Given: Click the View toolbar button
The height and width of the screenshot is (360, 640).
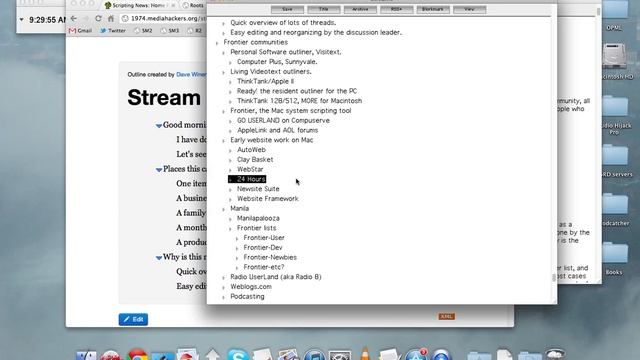Looking at the screenshot, I should click(x=469, y=9).
